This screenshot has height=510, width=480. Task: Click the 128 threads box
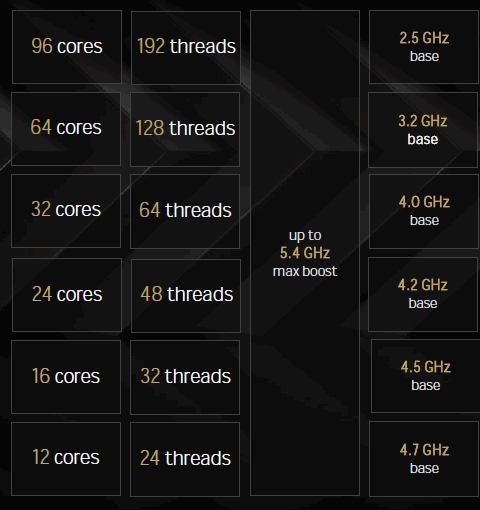click(185, 129)
